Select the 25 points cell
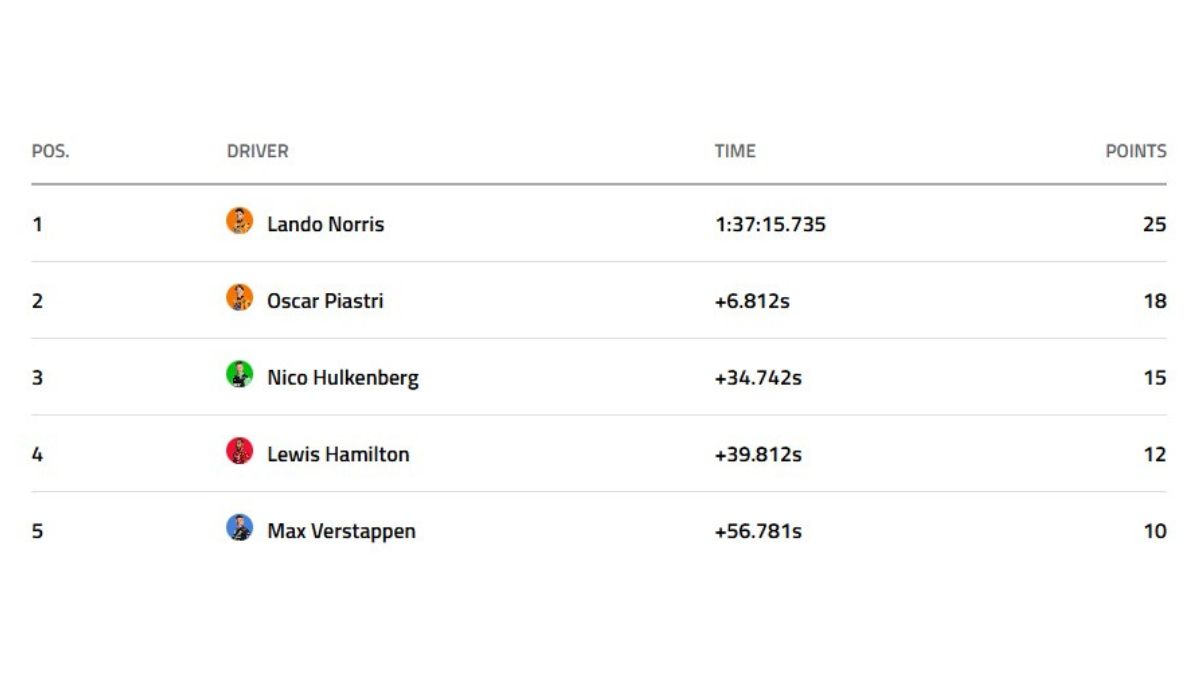The image size is (1200, 675). 1154,224
